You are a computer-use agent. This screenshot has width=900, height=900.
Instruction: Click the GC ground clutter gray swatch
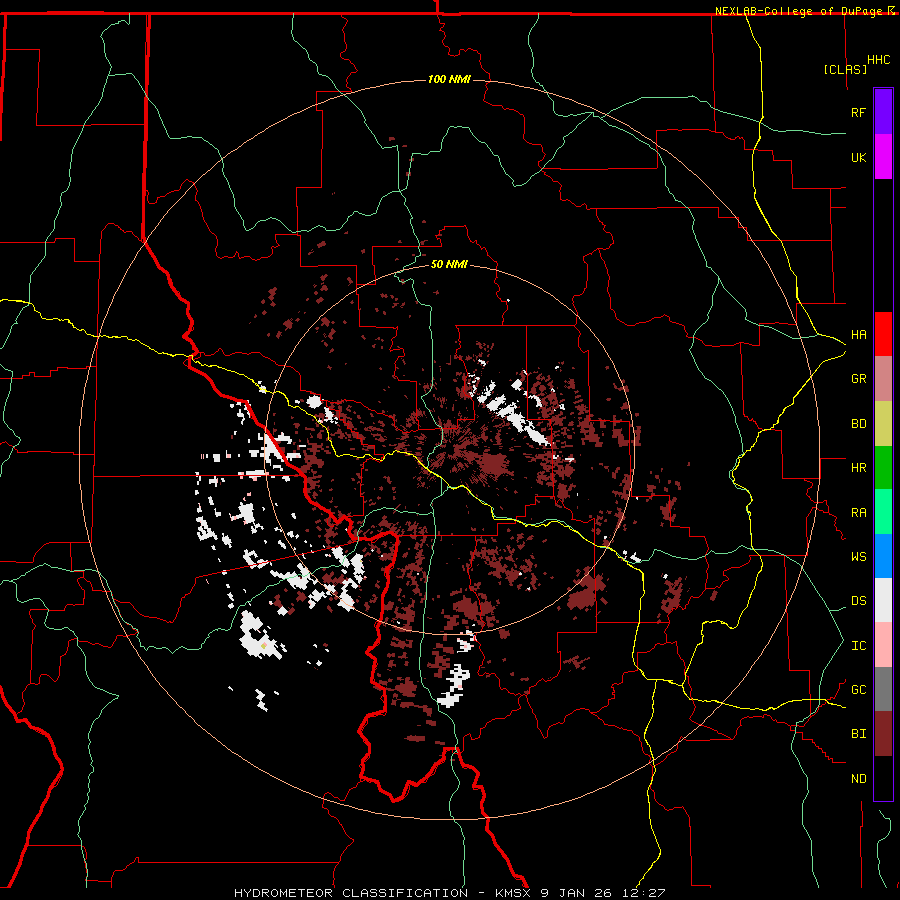pyautogui.click(x=883, y=689)
